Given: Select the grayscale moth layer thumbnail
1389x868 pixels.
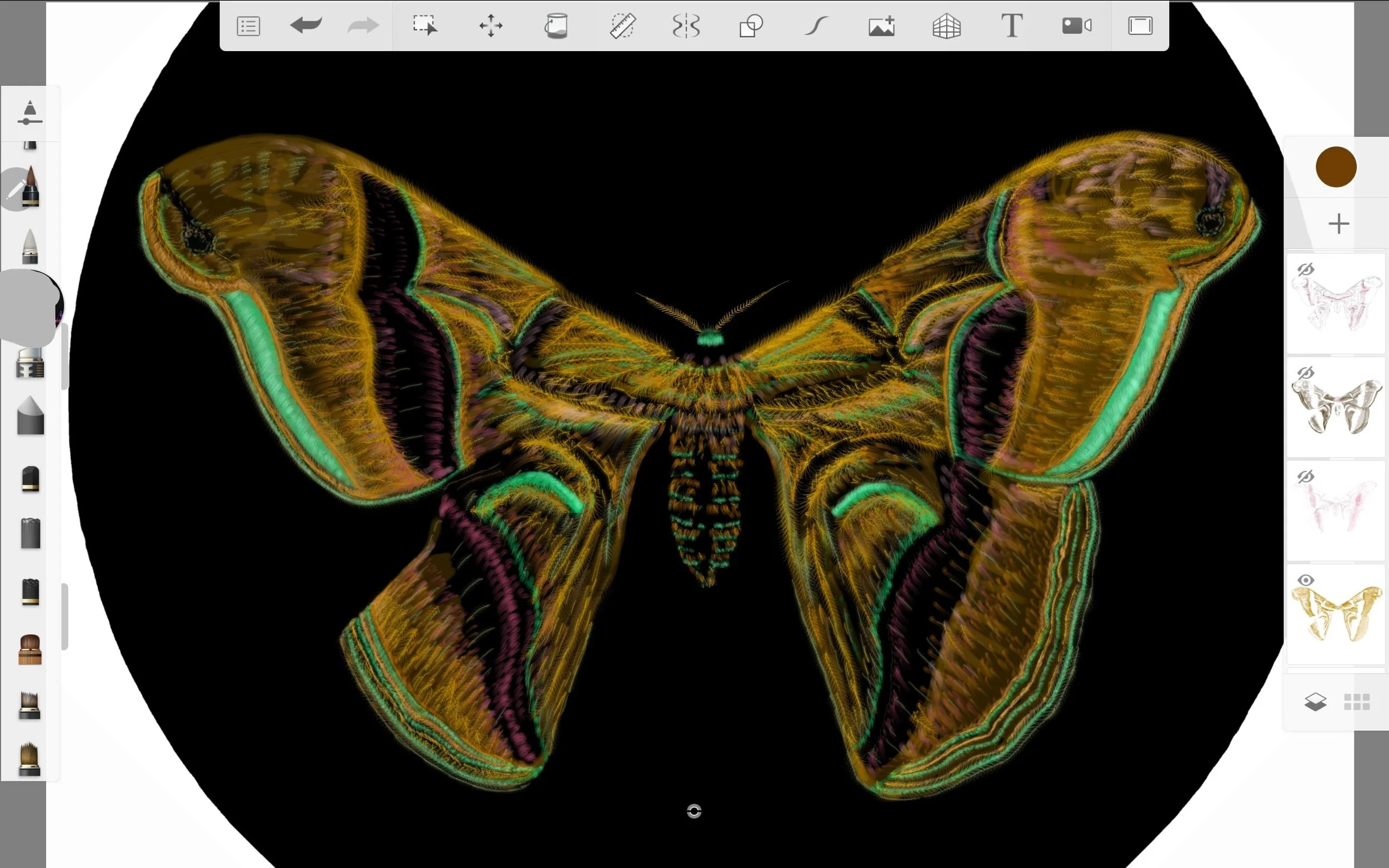Looking at the screenshot, I should click(1336, 407).
